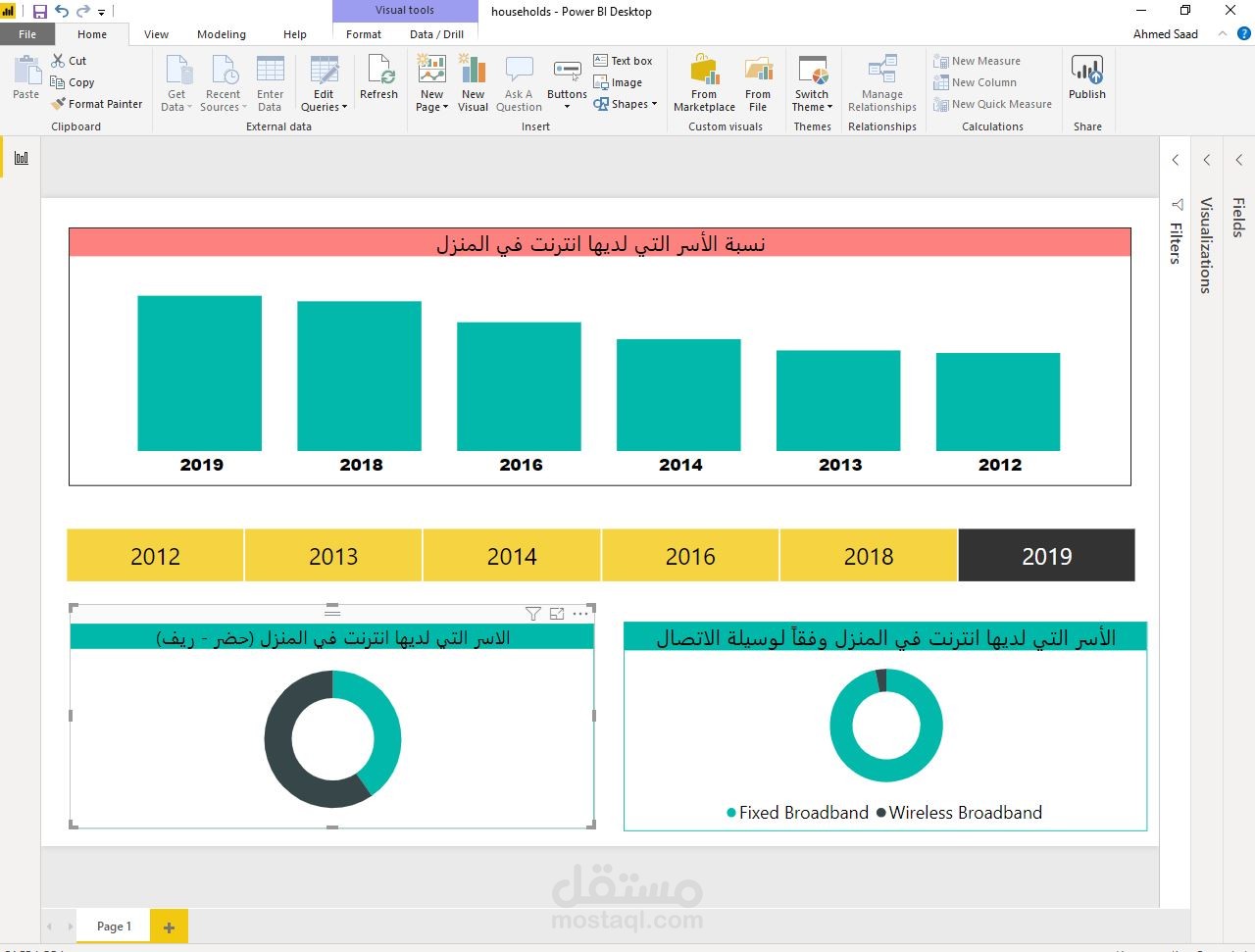Open the Help ribbon tab

tap(294, 34)
